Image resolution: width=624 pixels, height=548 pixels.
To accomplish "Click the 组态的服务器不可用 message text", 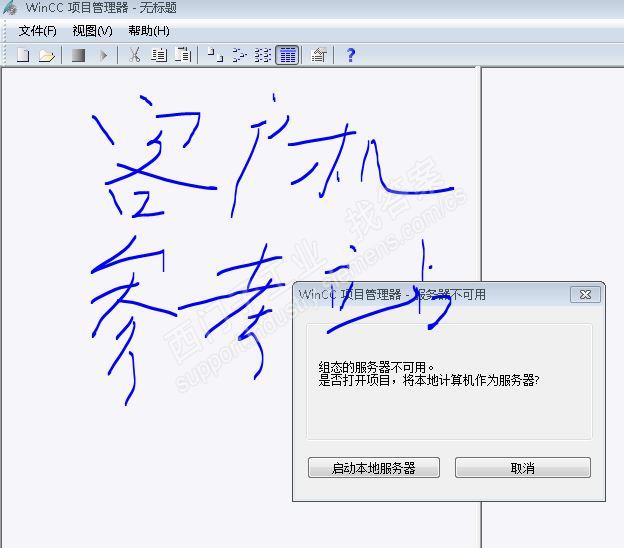I will click(x=376, y=367).
